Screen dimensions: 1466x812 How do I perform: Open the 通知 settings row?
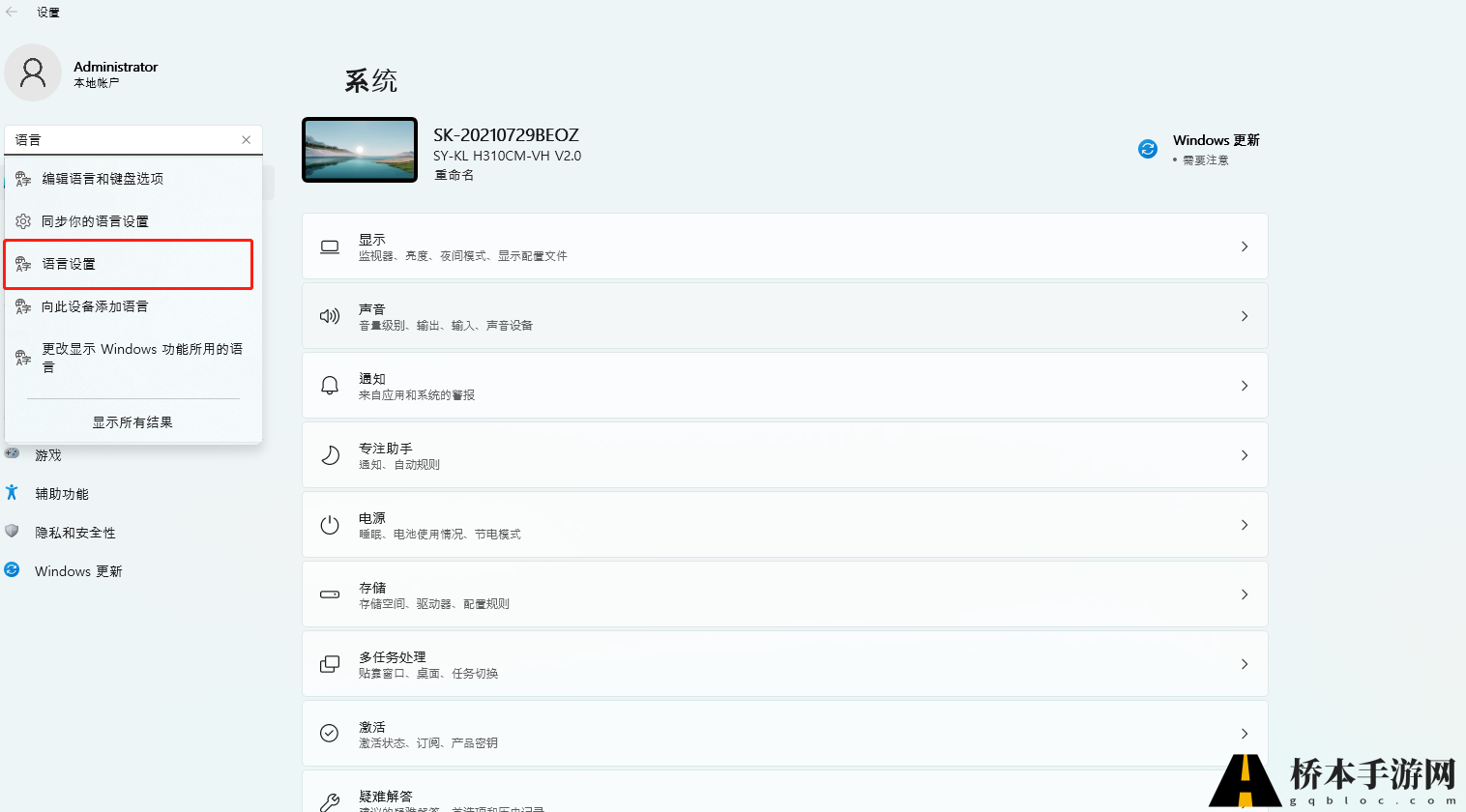point(784,386)
